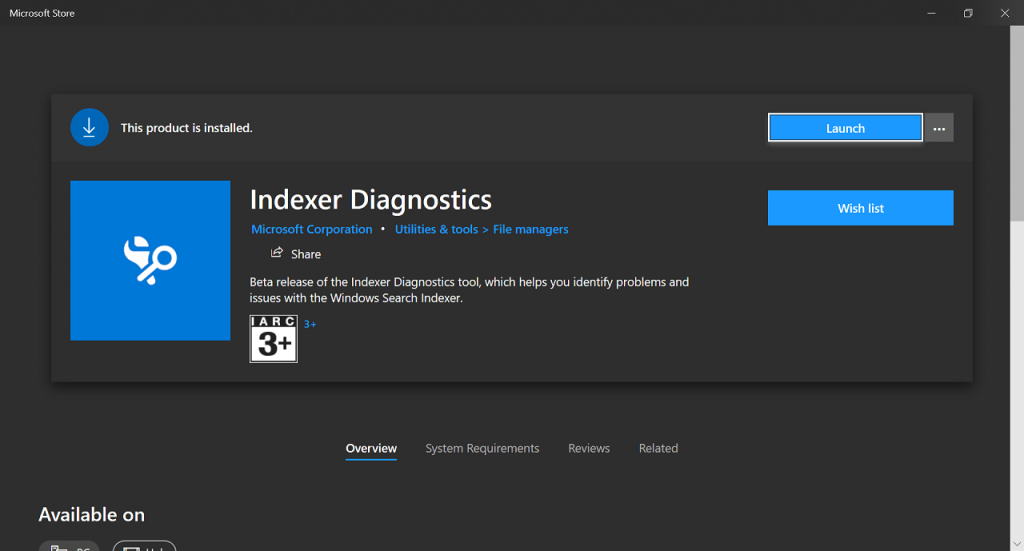Open File managers subcategory link
Image resolution: width=1024 pixels, height=551 pixels.
pyautogui.click(x=530, y=229)
